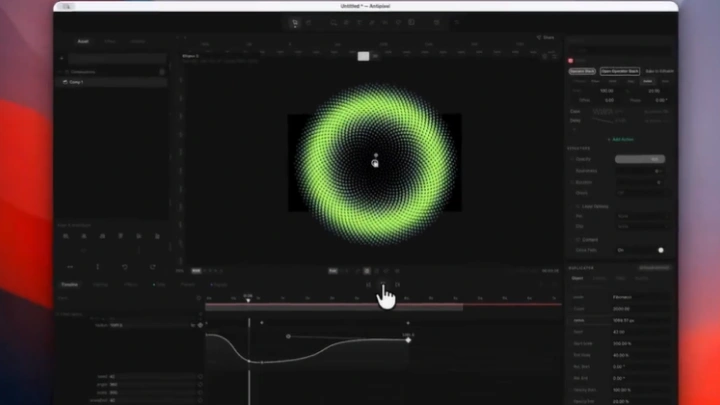Select the last keyframe diamond on curve
The image size is (720, 405).
pos(408,341)
